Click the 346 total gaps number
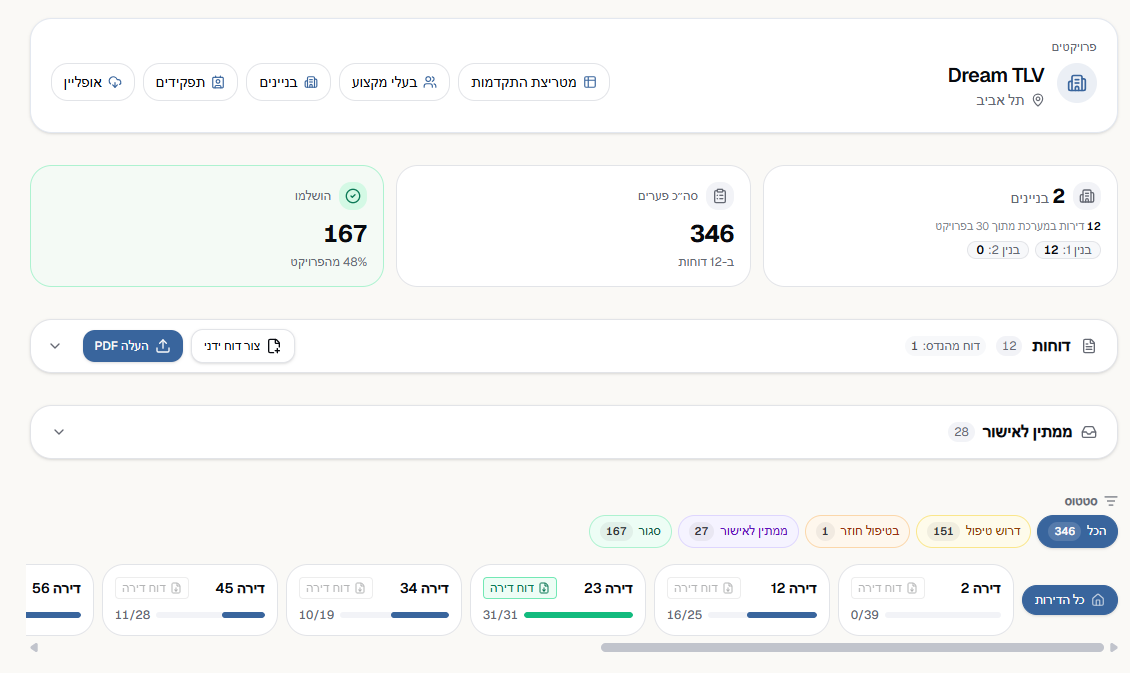The height and width of the screenshot is (673, 1130). click(712, 233)
